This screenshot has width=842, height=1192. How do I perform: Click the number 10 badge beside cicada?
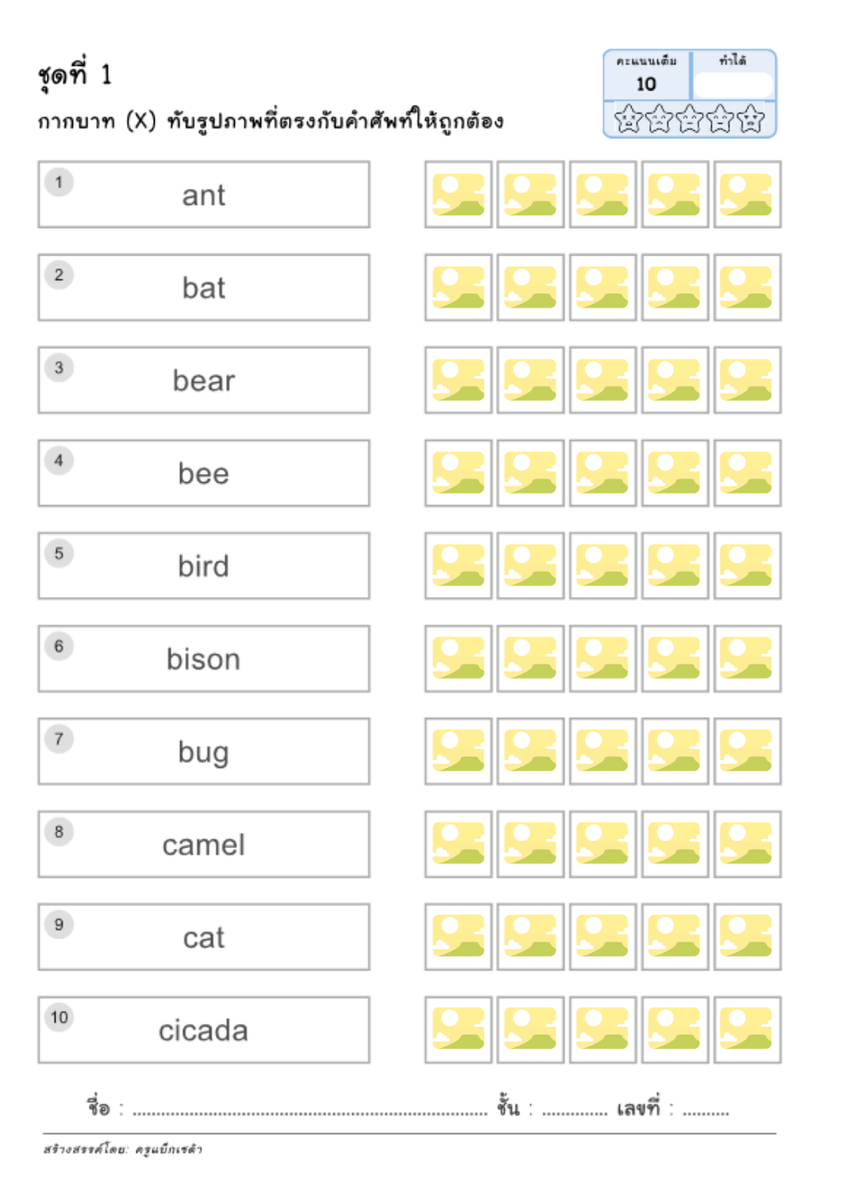pyautogui.click(x=59, y=1017)
